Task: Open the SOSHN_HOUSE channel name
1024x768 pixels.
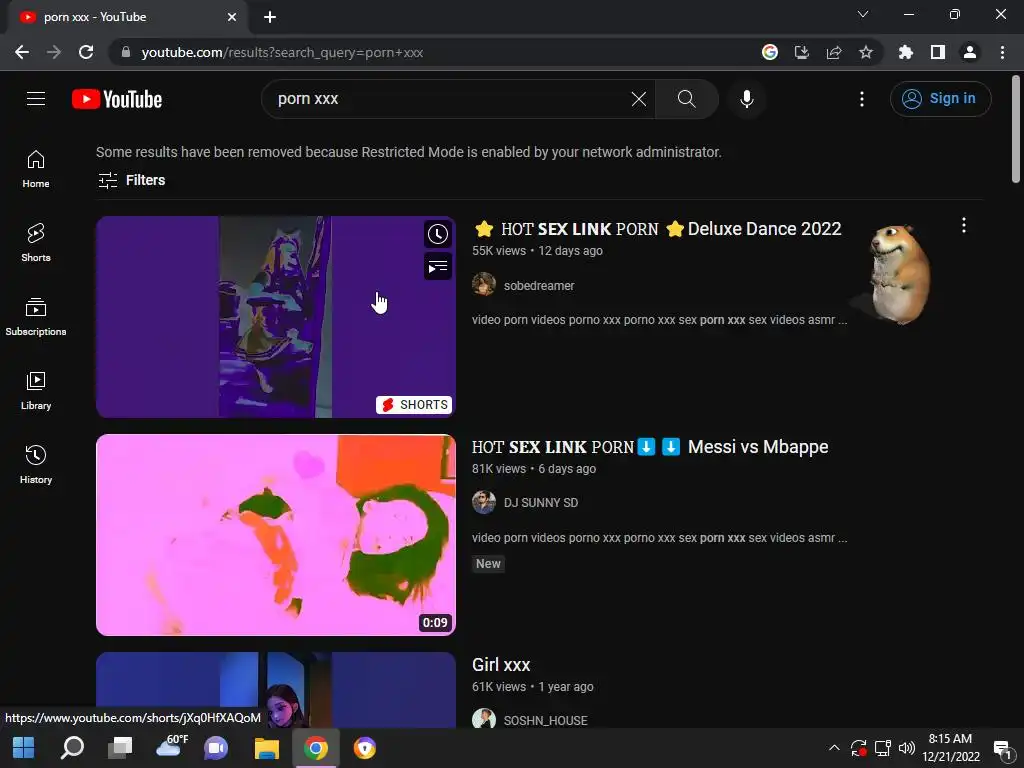Action: (x=545, y=720)
